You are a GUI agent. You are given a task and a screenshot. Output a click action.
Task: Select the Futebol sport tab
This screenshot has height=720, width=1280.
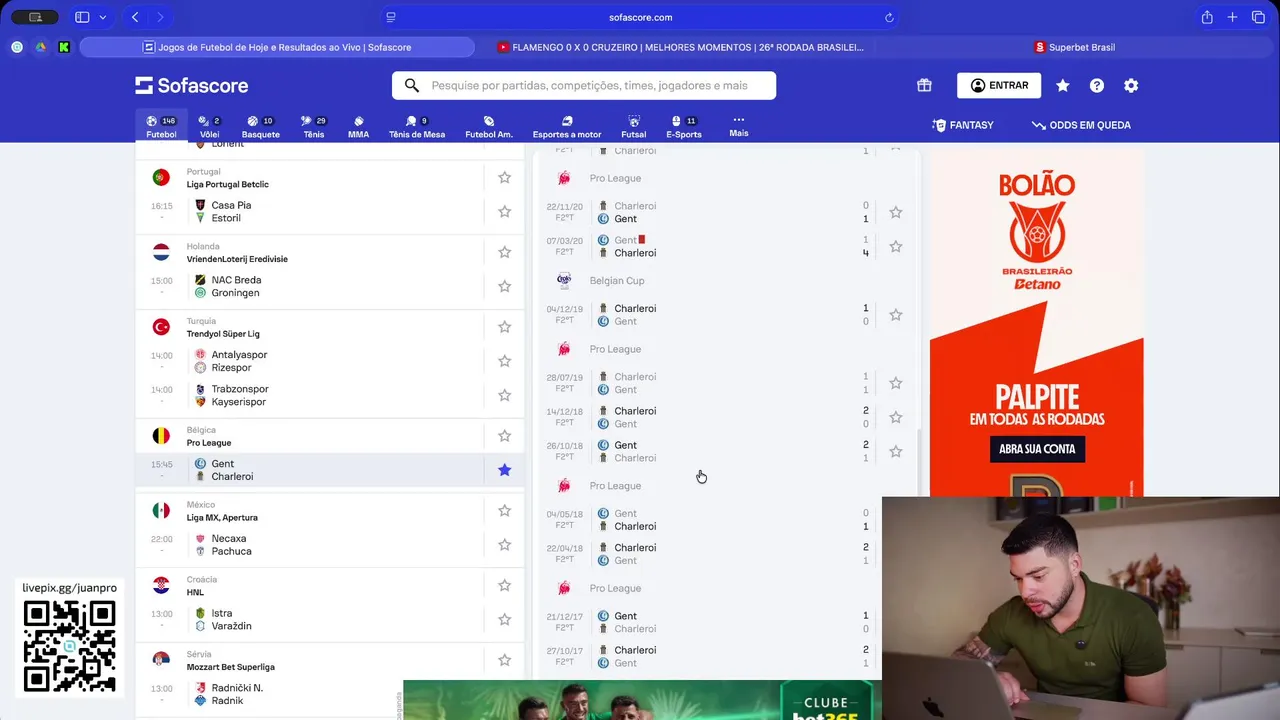(161, 127)
